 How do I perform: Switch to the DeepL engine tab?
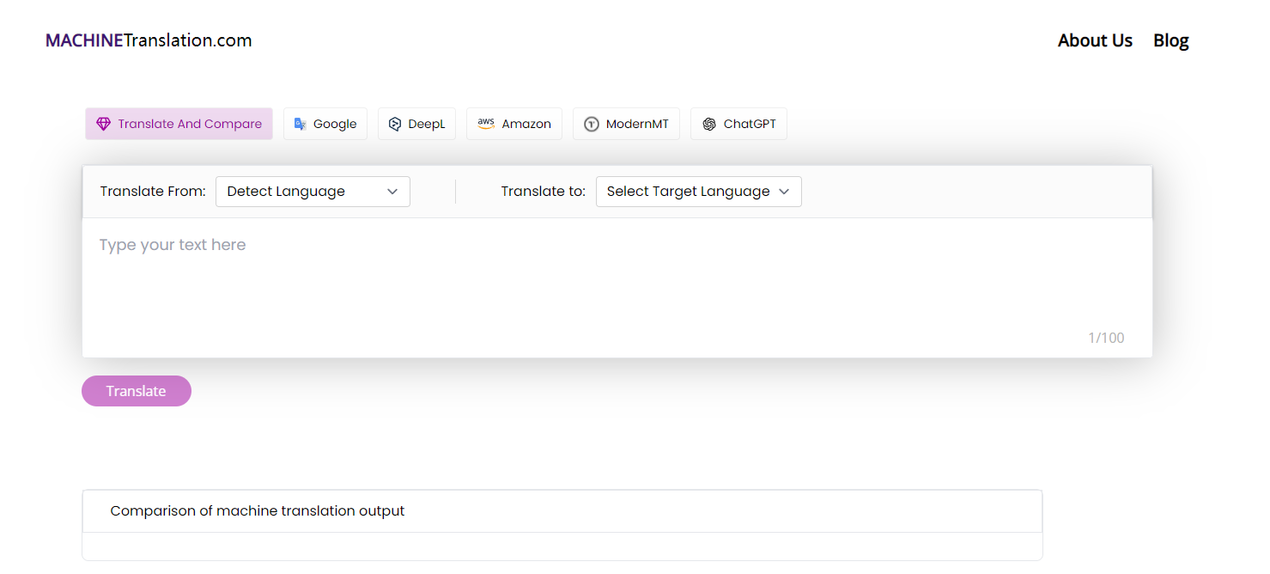[x=417, y=124]
